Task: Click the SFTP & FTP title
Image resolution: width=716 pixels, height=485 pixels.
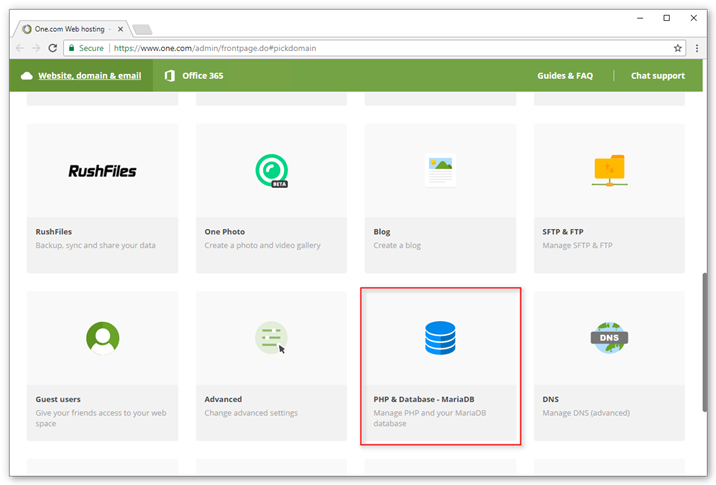Action: click(x=563, y=232)
